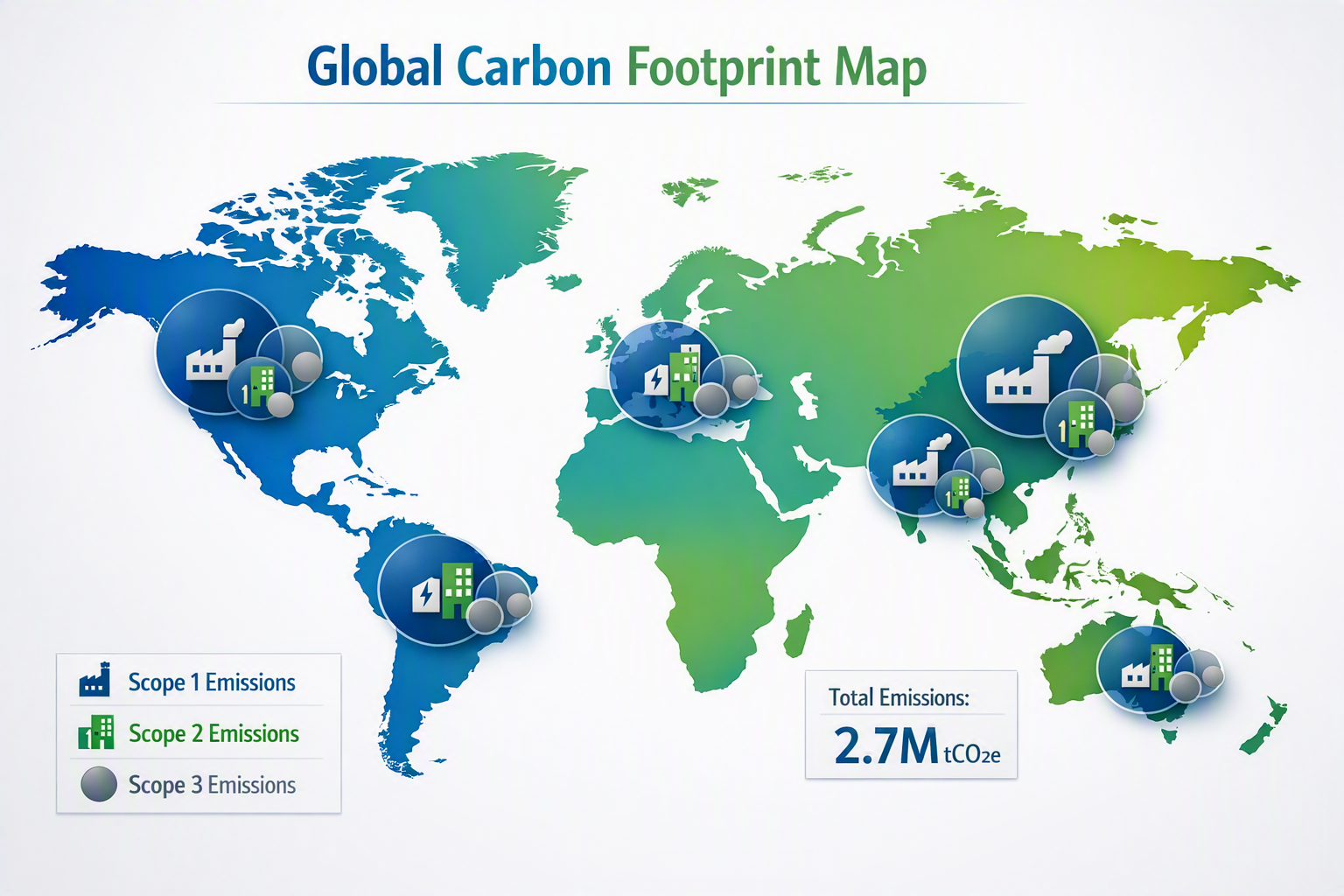Select the Scope 3 grey circle legend icon
1344x896 pixels.
pyautogui.click(x=99, y=784)
